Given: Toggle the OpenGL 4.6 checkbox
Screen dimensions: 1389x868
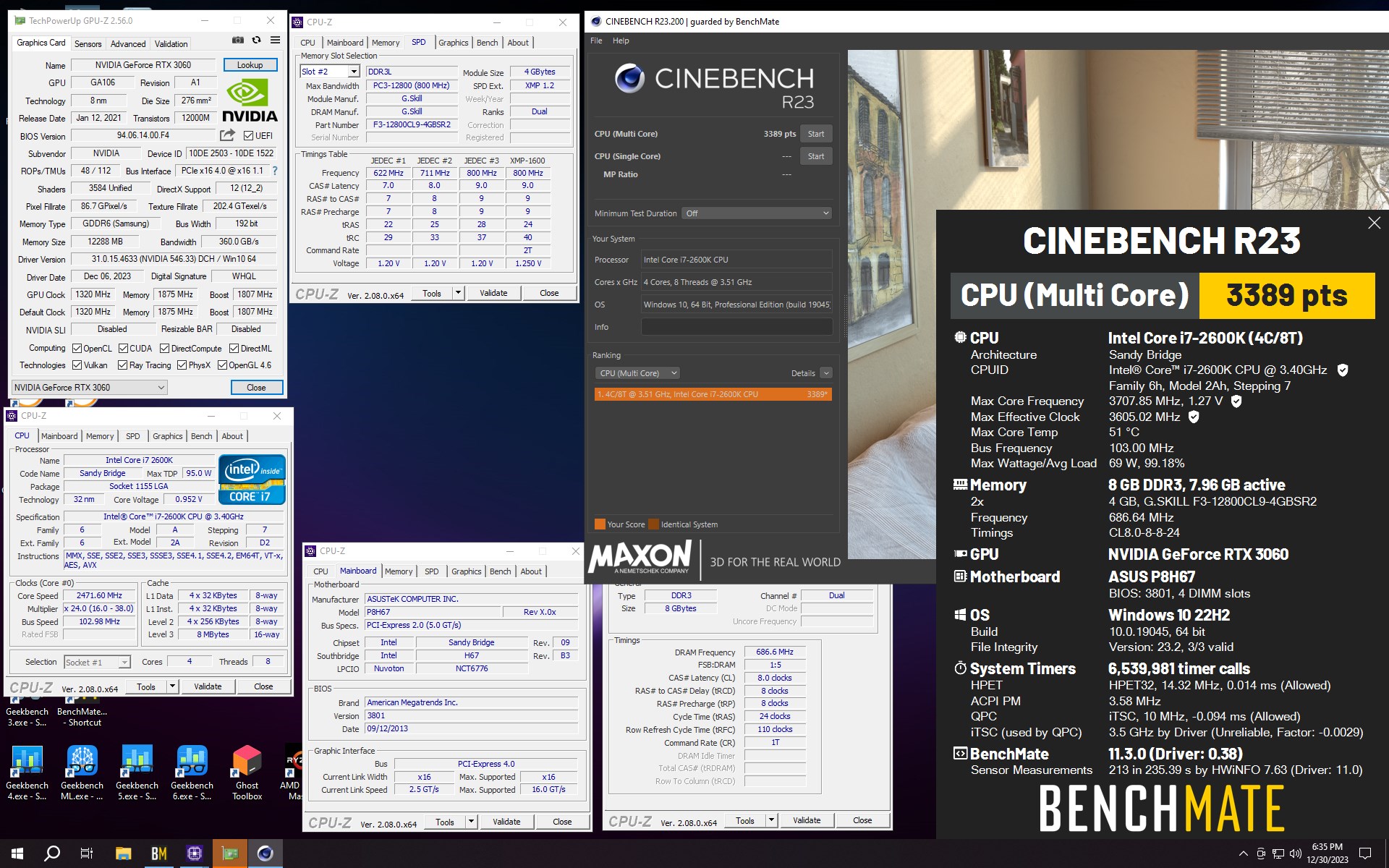Looking at the screenshot, I should (222, 365).
